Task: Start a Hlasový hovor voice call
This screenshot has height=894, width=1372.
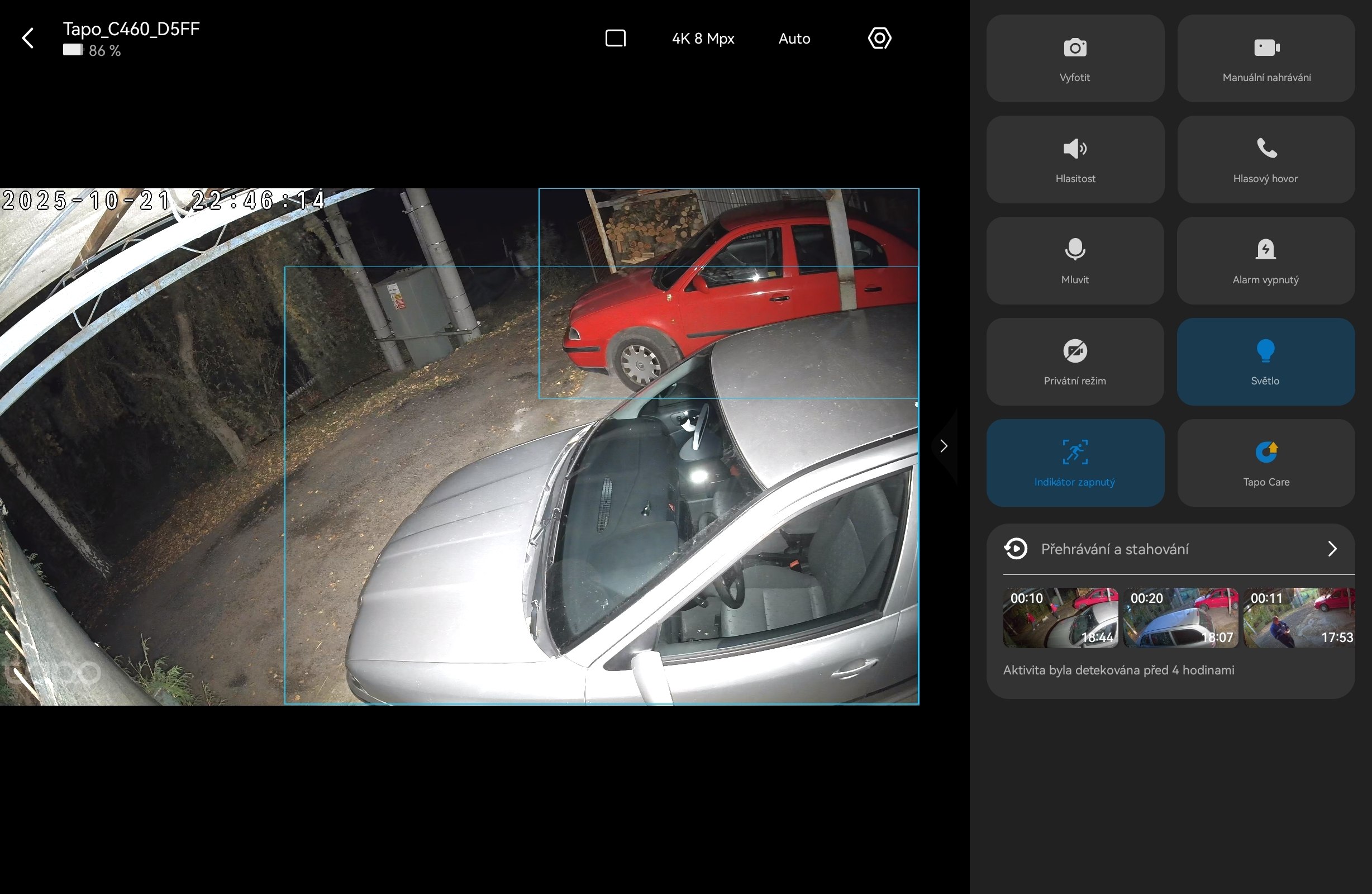Action: point(1265,159)
